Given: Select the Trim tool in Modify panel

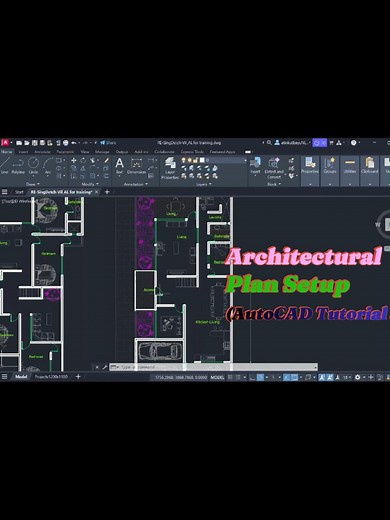Looking at the screenshot, I should click(92, 161).
